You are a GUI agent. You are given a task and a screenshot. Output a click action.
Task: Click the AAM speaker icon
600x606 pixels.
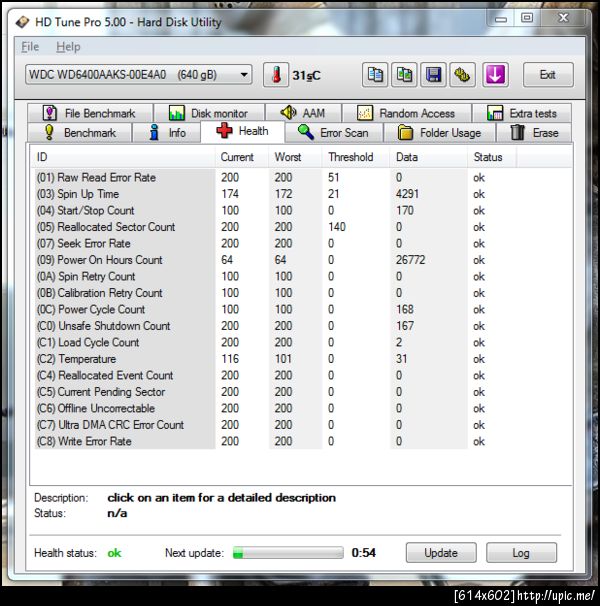288,112
